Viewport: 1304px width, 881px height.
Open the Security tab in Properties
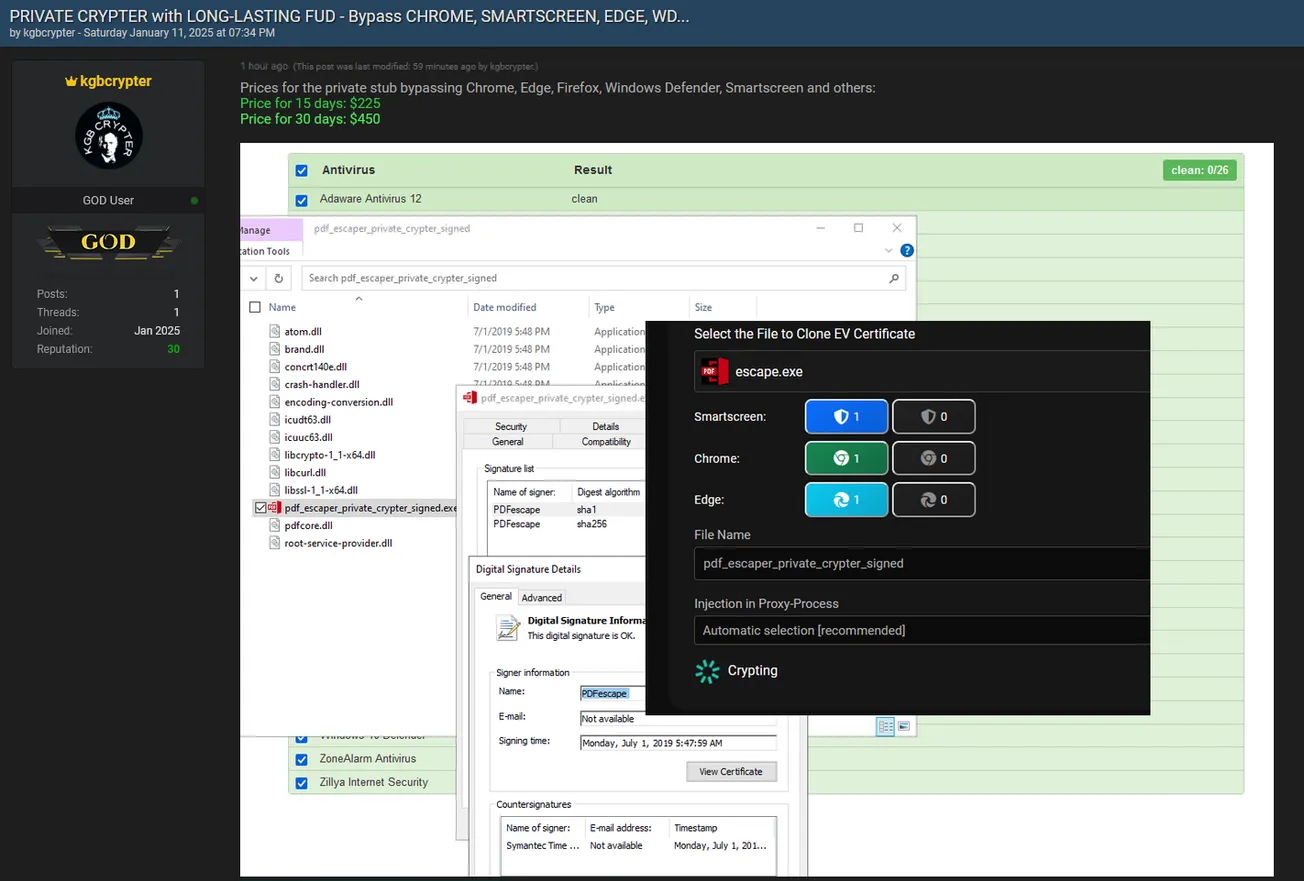pyautogui.click(x=510, y=426)
